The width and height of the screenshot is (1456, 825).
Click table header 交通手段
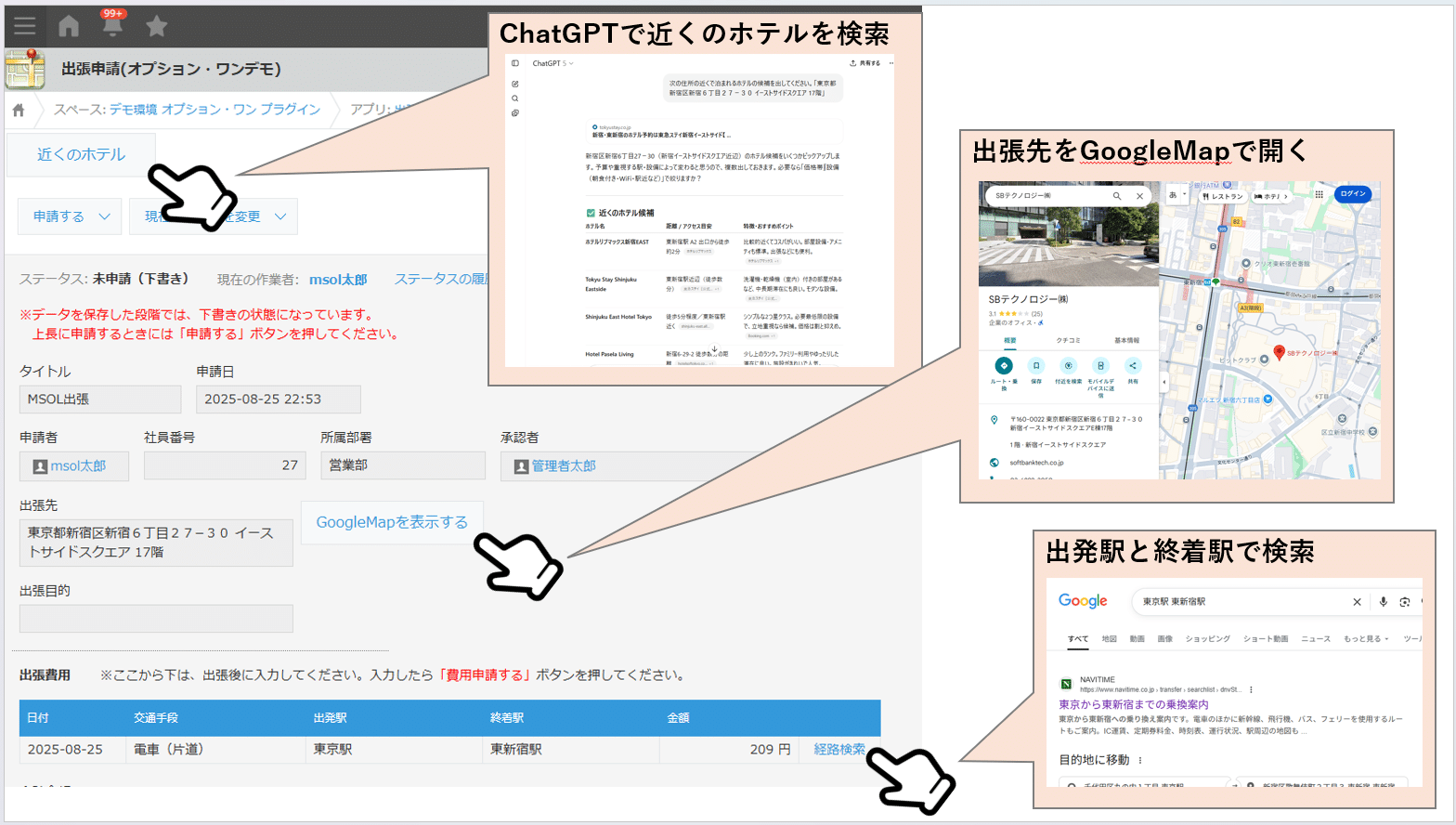tap(156, 718)
